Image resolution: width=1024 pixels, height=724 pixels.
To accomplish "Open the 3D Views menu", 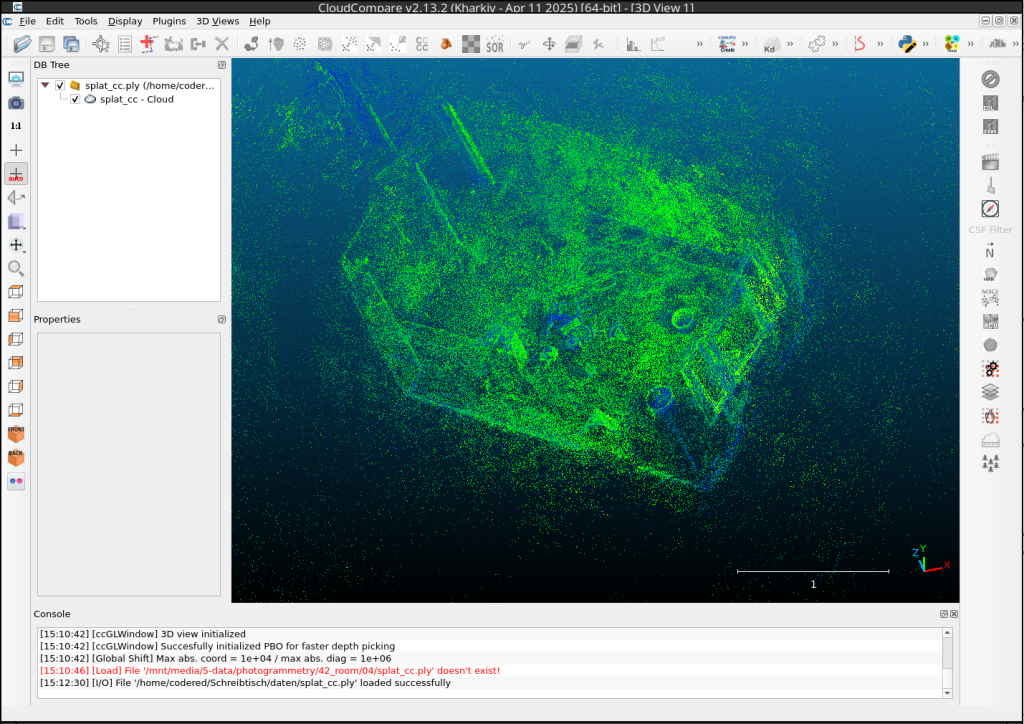I will pyautogui.click(x=217, y=21).
